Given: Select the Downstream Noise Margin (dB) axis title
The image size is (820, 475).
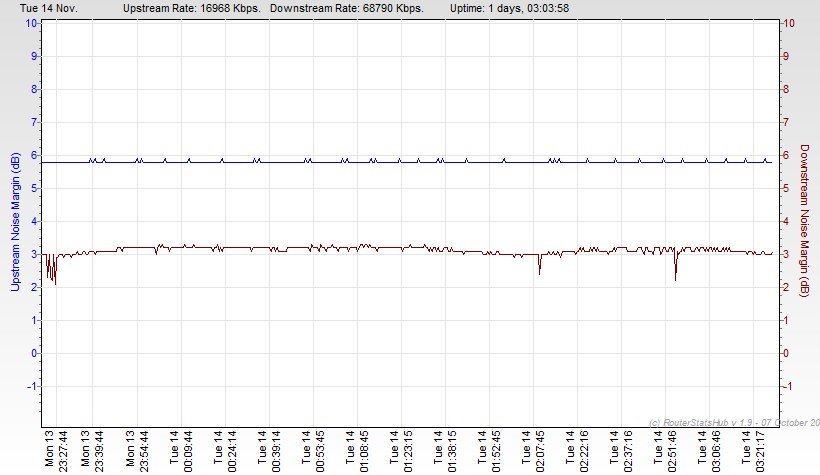Looking at the screenshot, I should click(805, 221).
